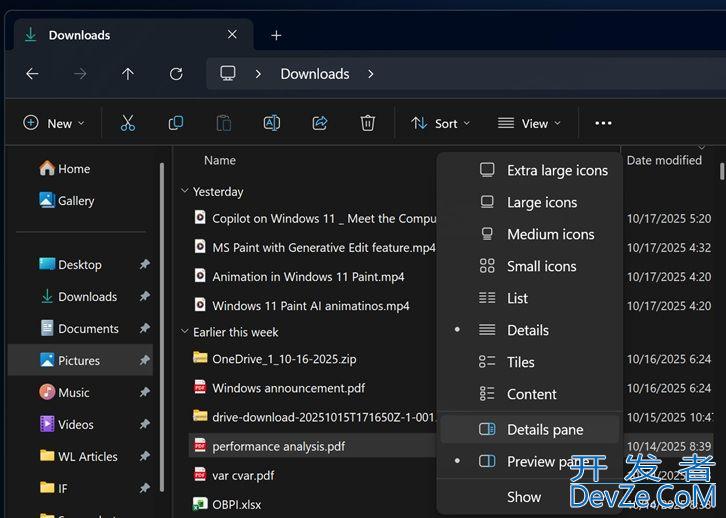The height and width of the screenshot is (518, 726).
Task: Choose Extra large icons view
Action: click(x=556, y=170)
